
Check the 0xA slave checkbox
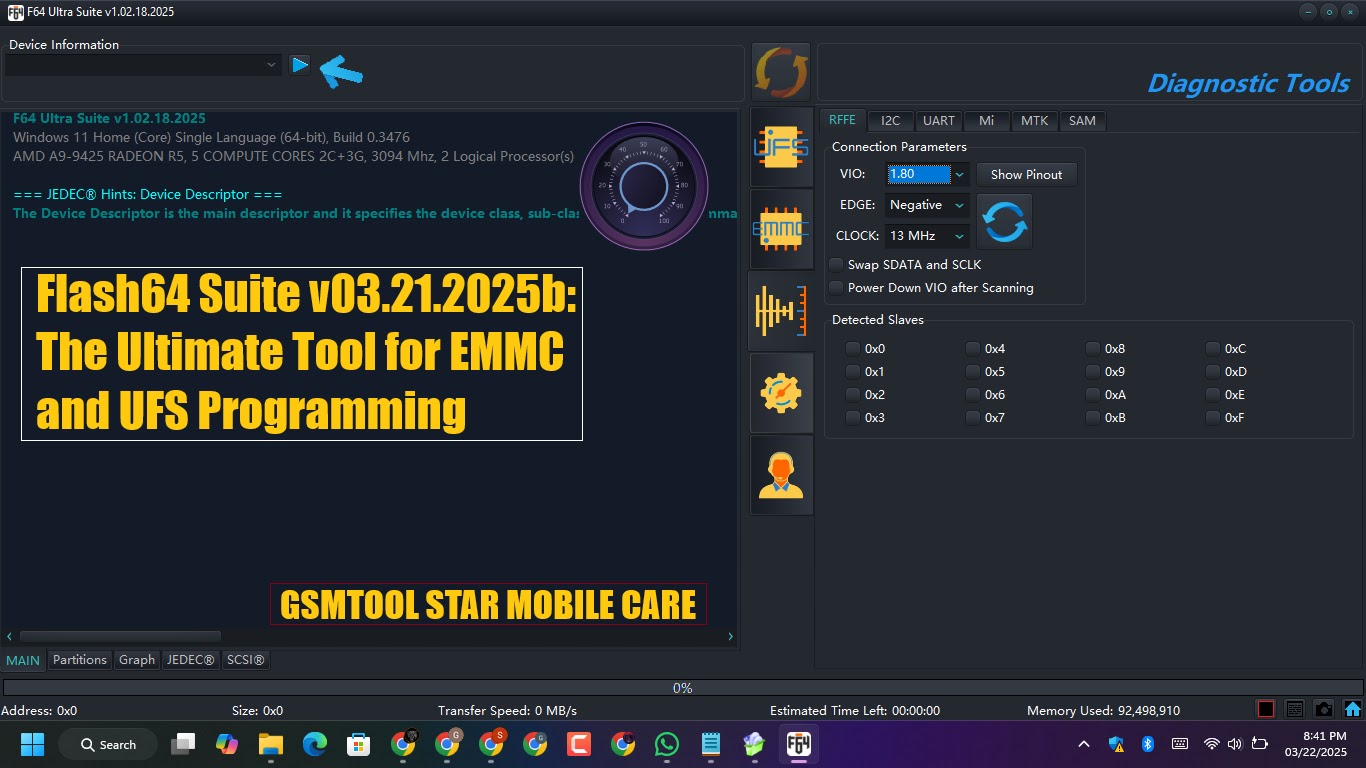[1093, 395]
